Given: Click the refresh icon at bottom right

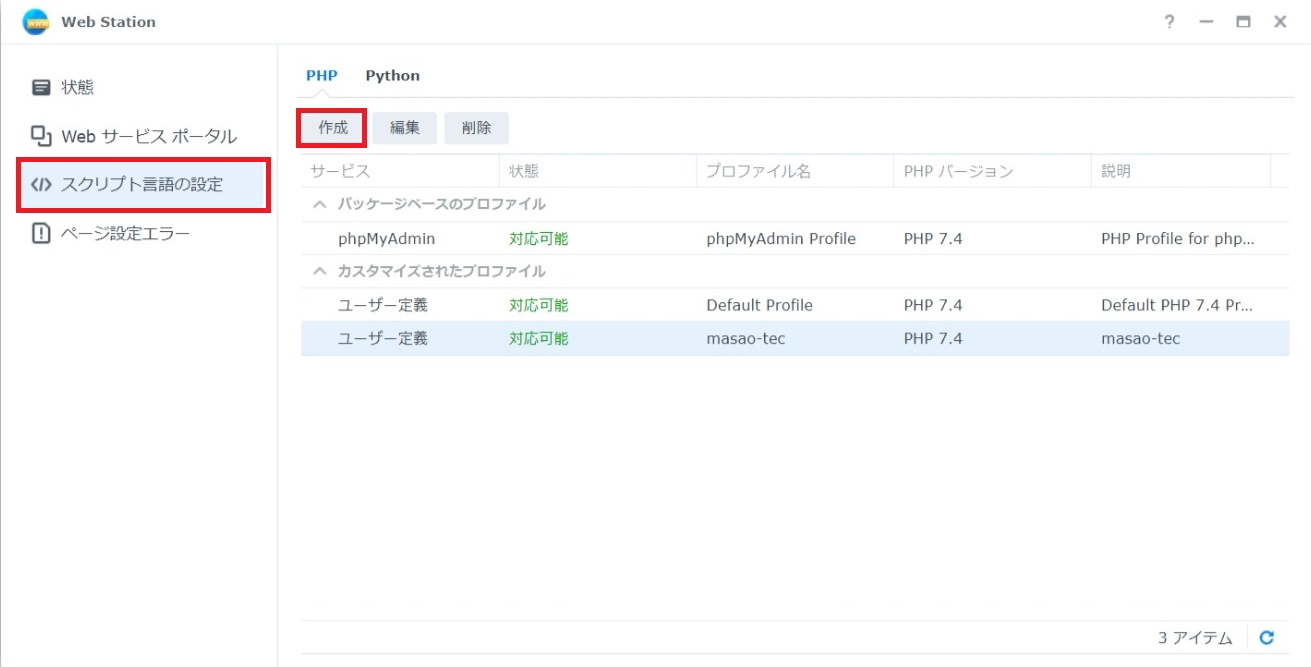Looking at the screenshot, I should pyautogui.click(x=1267, y=637).
